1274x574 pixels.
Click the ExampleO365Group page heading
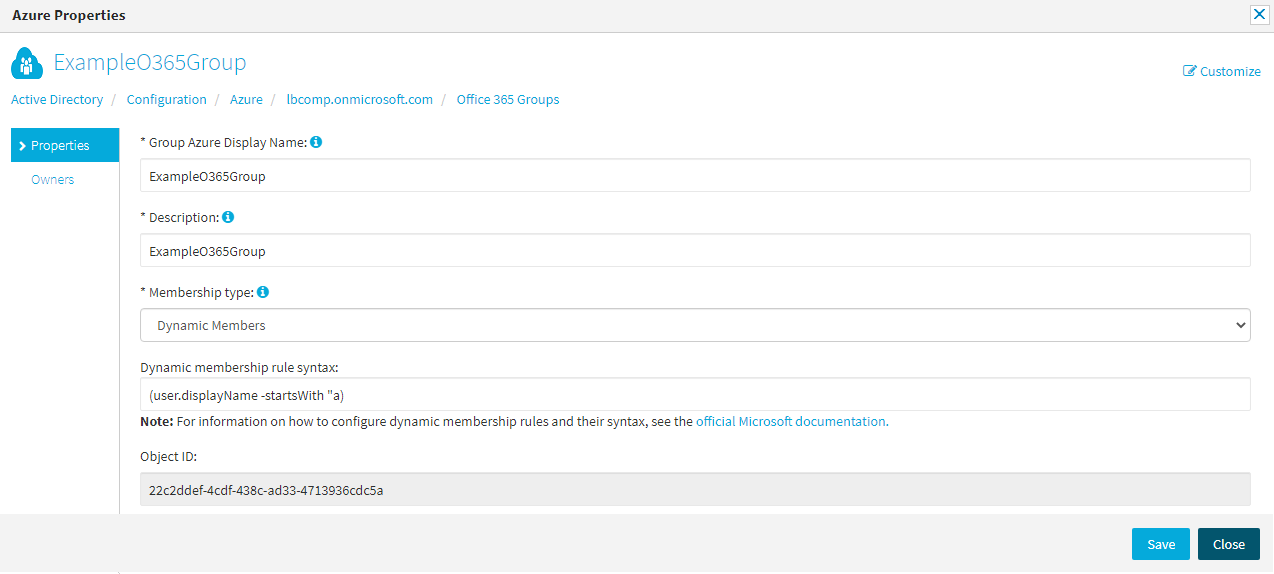pyautogui.click(x=150, y=62)
